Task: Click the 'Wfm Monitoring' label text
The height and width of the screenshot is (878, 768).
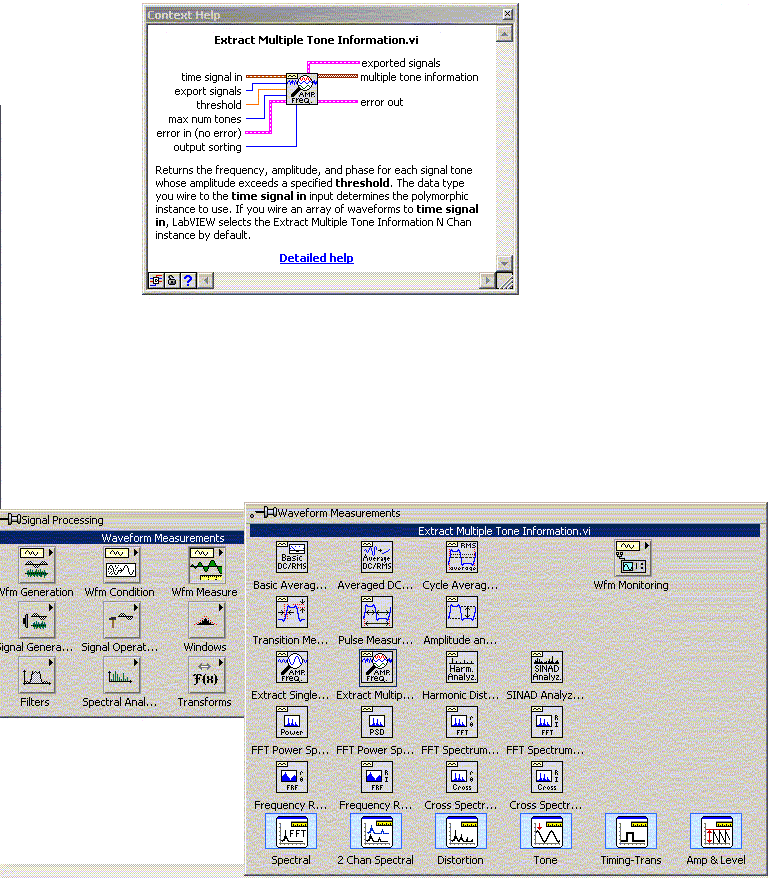Action: pos(631,585)
